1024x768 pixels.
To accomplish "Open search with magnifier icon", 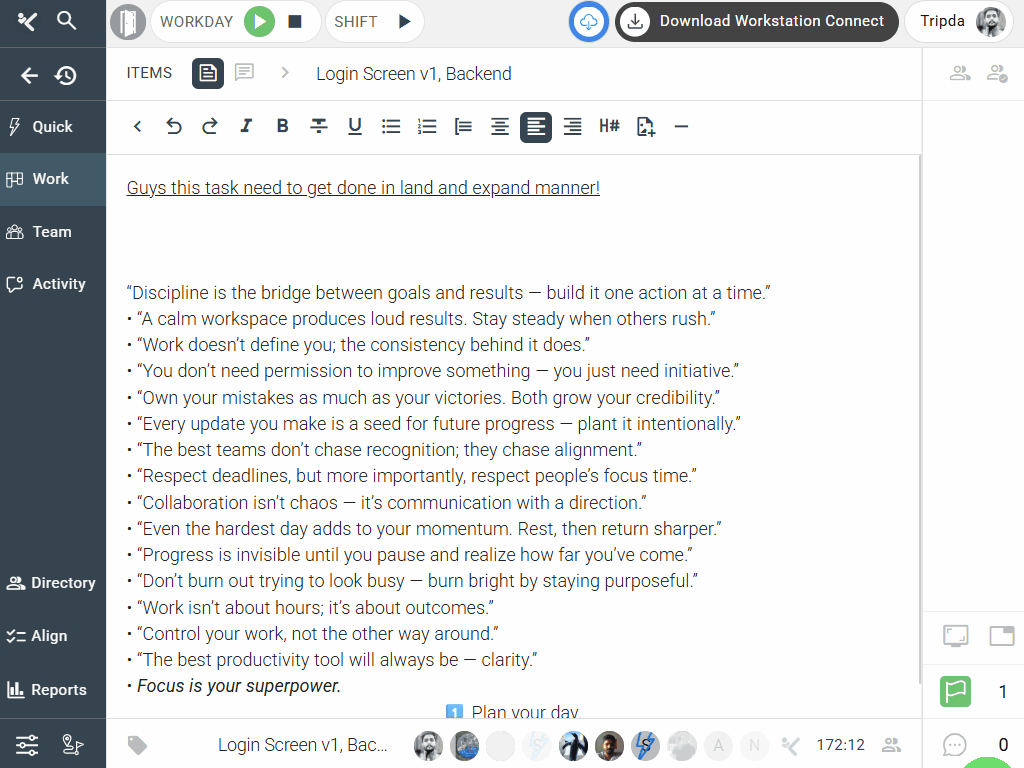I will point(66,21).
